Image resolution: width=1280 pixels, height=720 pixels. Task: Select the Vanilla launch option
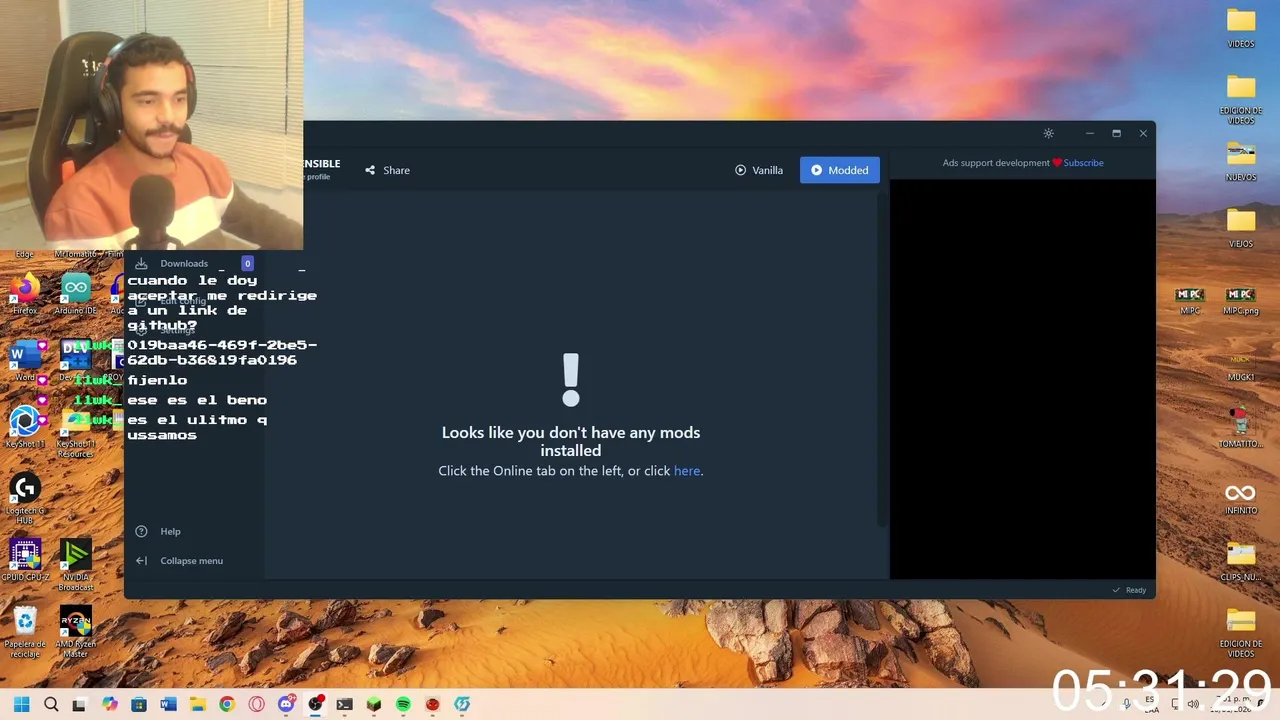(759, 170)
